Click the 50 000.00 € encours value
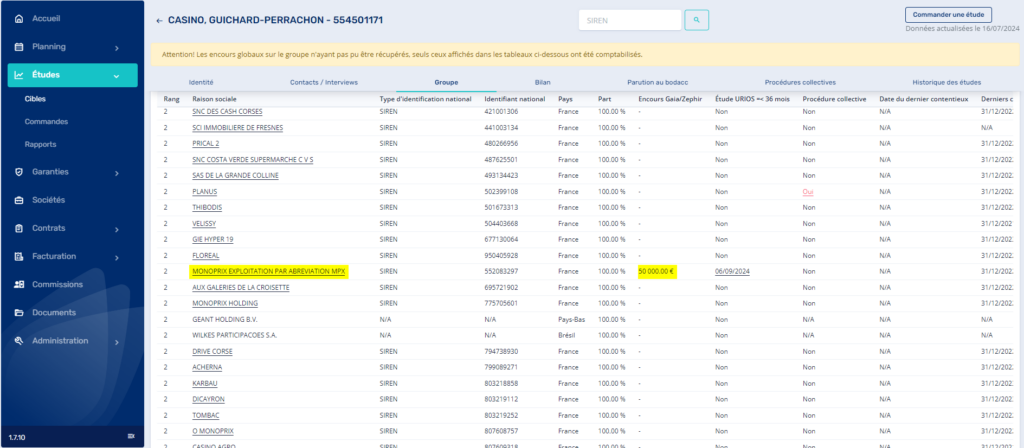1024x448 pixels. pos(656,271)
